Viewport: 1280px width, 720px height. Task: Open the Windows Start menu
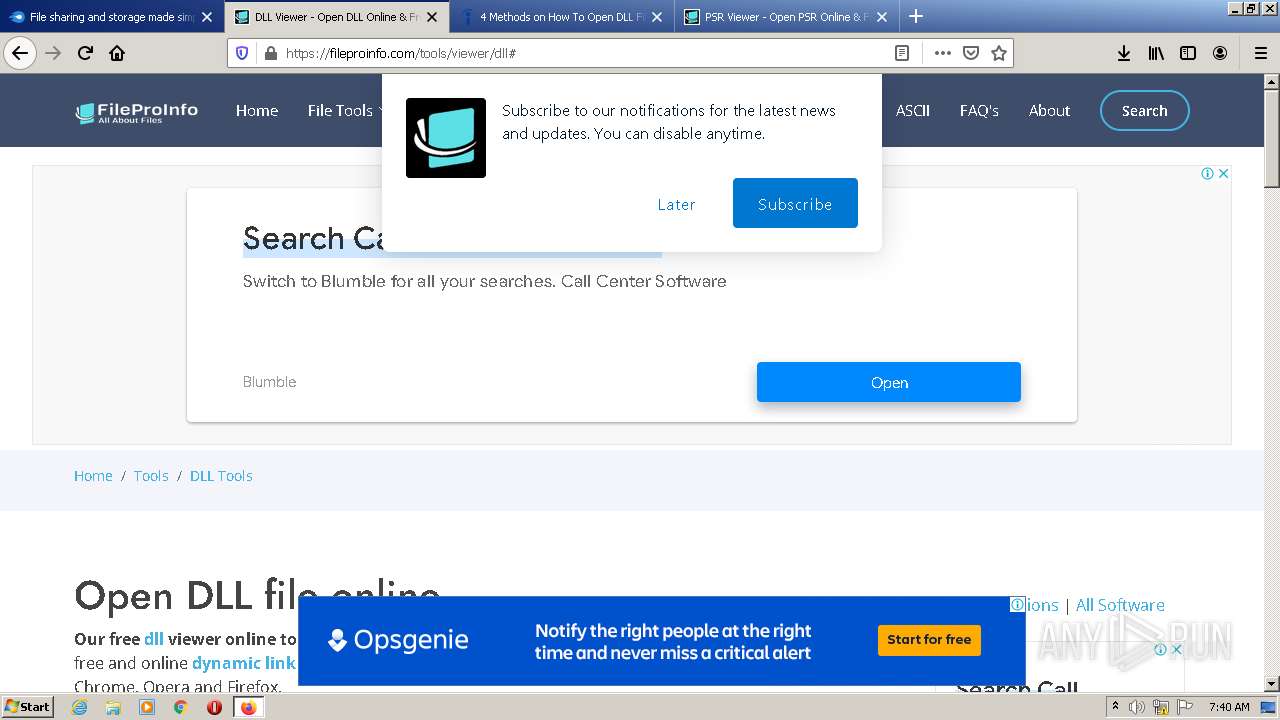point(28,707)
